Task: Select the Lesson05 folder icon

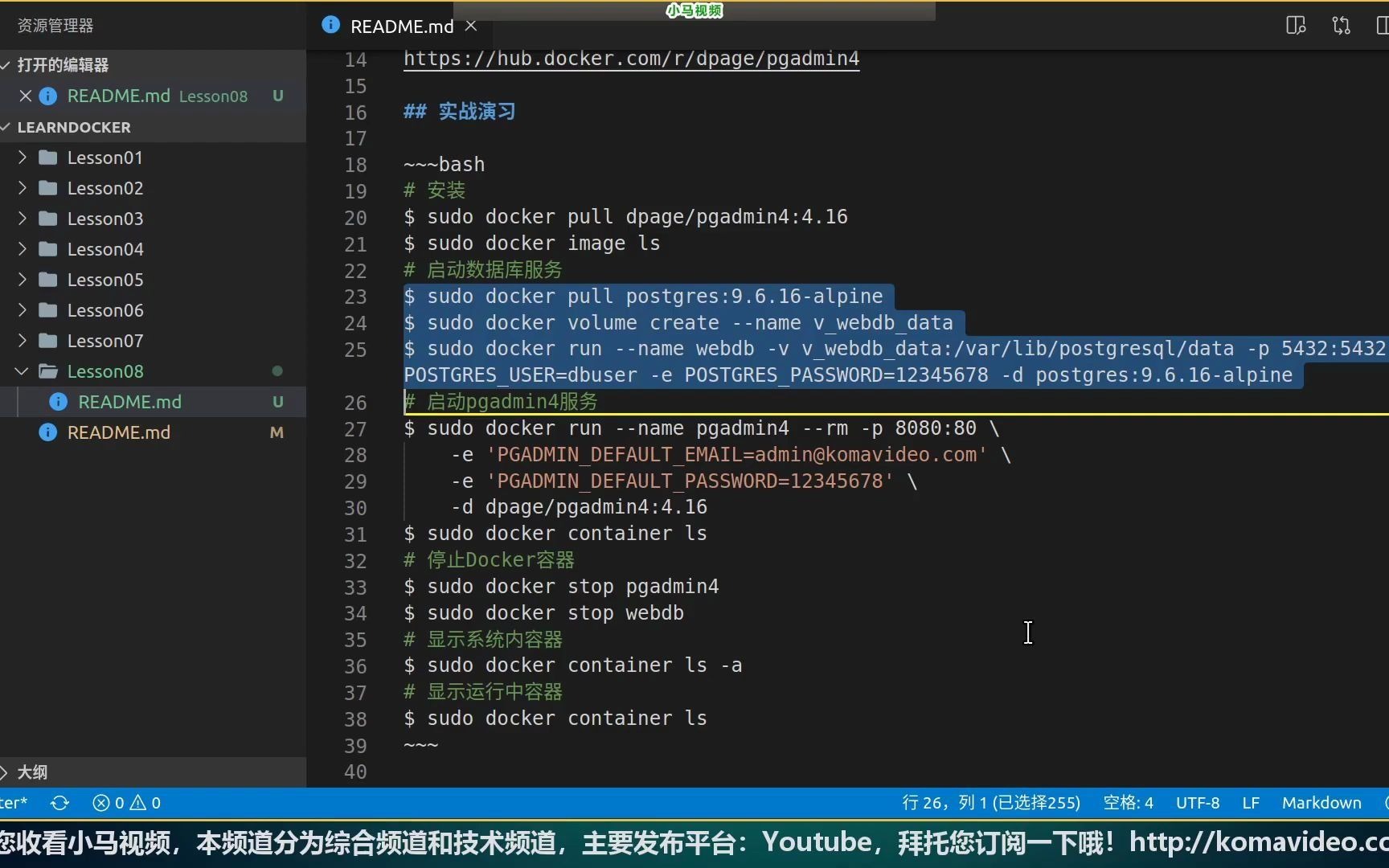Action: coord(48,280)
